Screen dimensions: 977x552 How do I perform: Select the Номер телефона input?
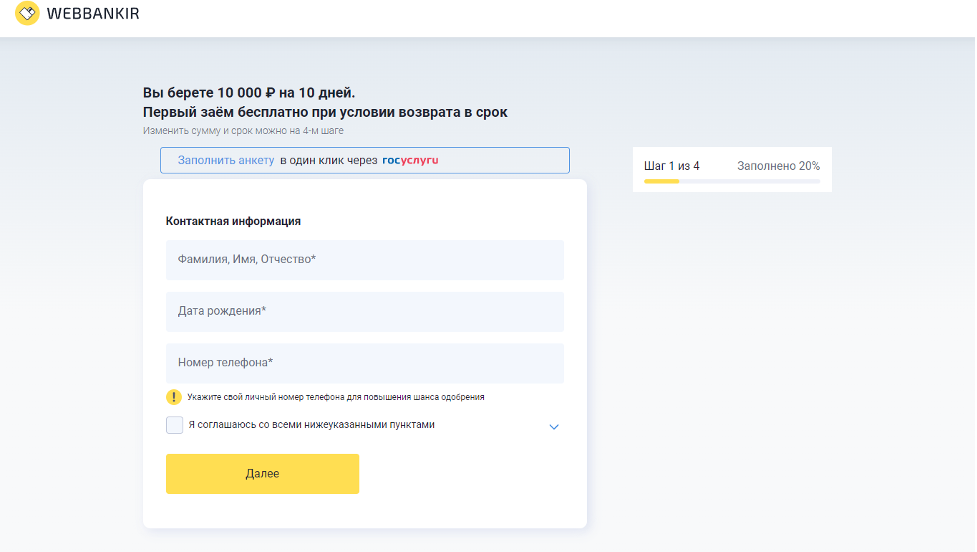click(364, 363)
